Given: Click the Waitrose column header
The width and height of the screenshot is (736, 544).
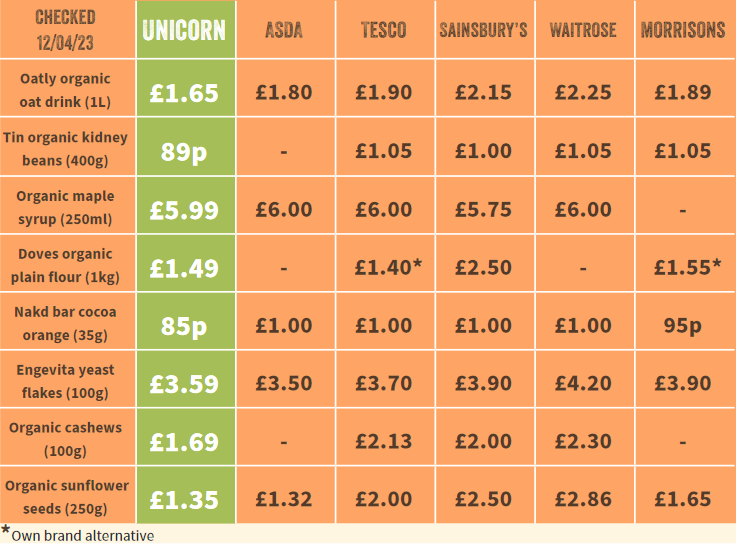Looking at the screenshot, I should click(583, 29).
